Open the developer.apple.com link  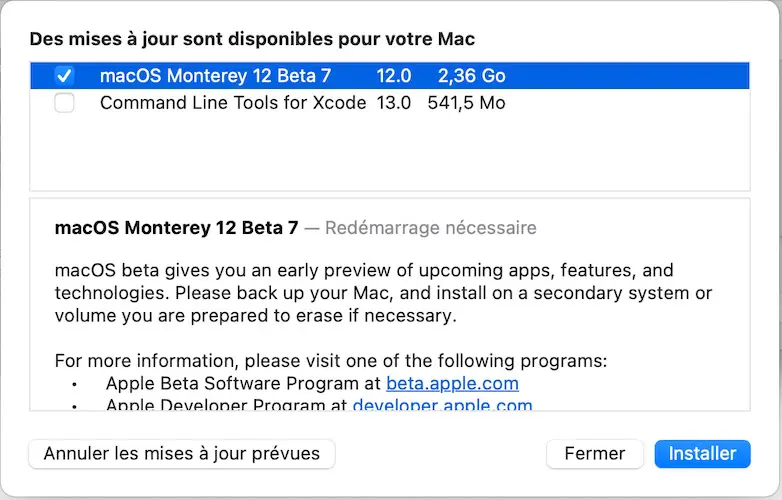(442, 406)
